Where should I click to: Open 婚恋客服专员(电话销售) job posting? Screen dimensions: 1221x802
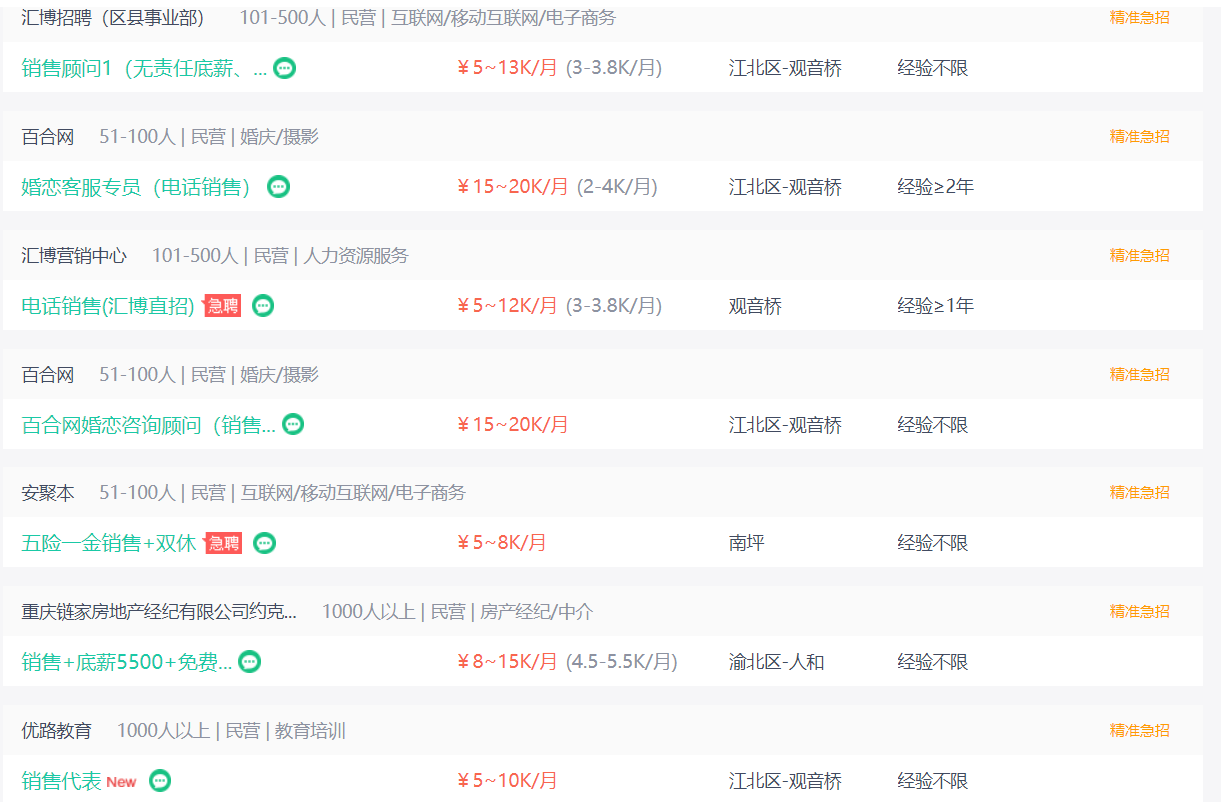(x=137, y=187)
